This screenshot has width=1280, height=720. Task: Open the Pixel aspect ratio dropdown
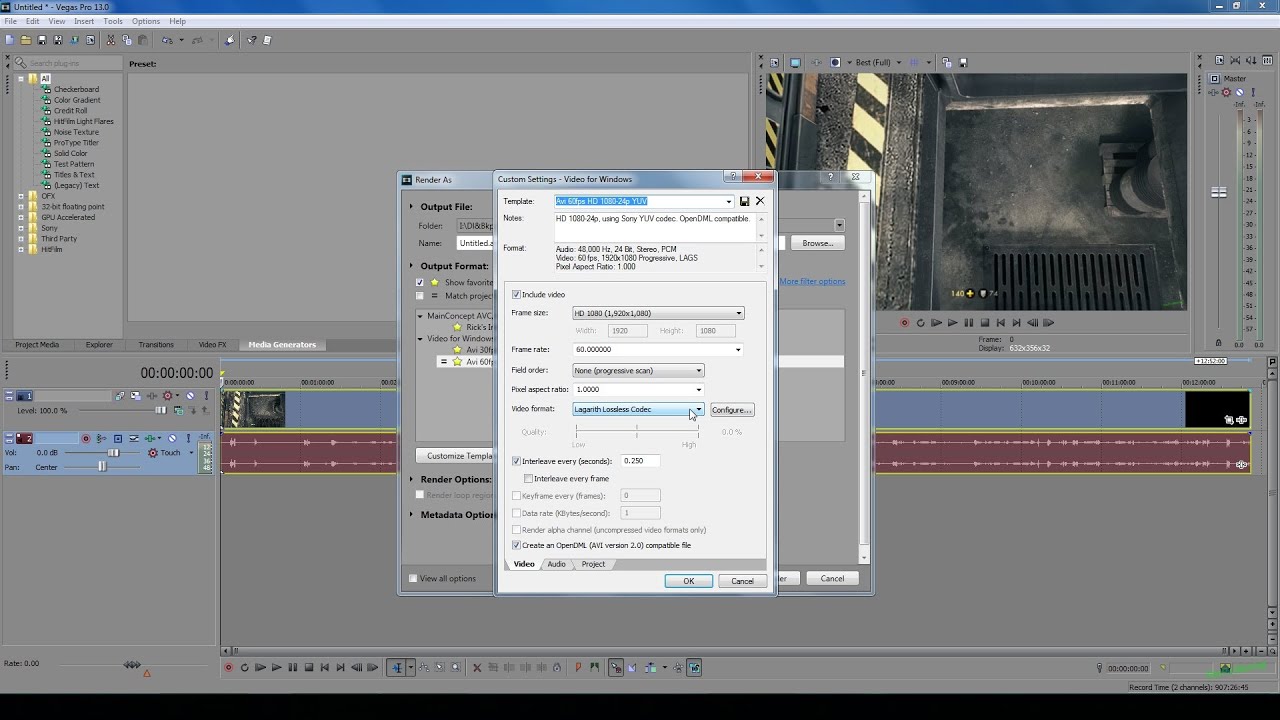(698, 389)
